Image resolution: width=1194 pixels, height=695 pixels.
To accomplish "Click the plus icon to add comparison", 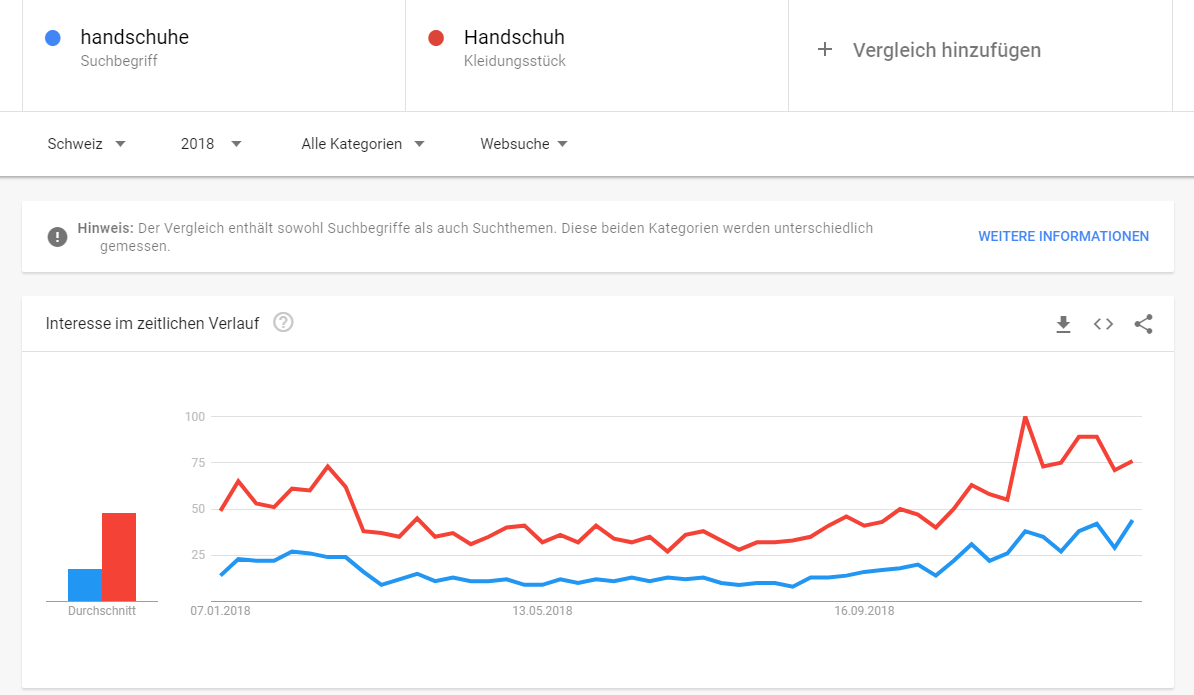I will pos(825,49).
